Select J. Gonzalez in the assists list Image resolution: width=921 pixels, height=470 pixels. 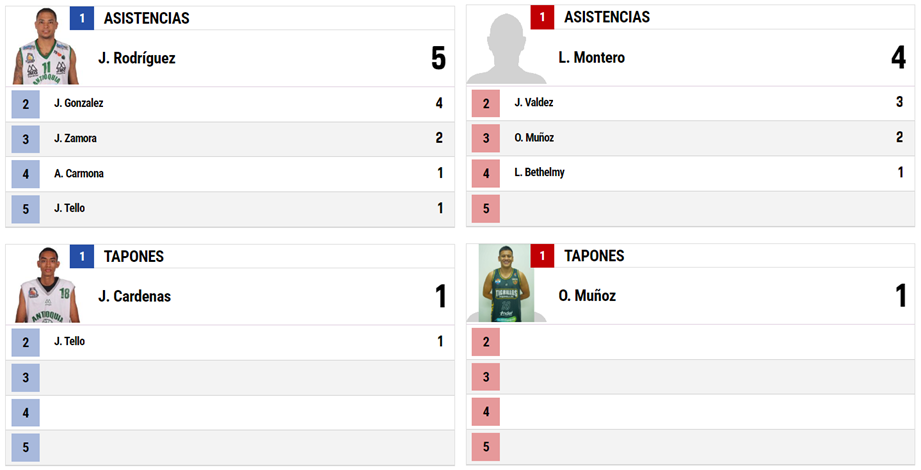(x=230, y=104)
